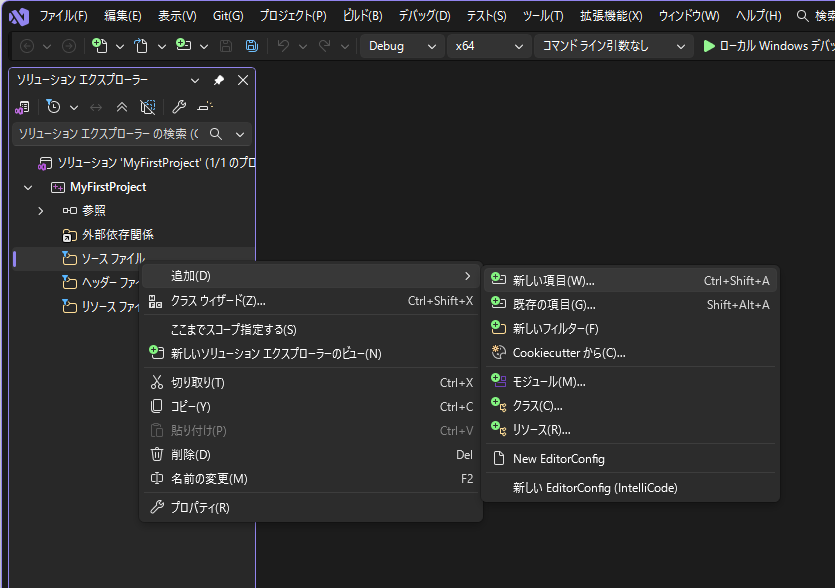This screenshot has width=835, height=588.
Task: Choose リソース(R)... in the submenu
Action: tap(631, 430)
